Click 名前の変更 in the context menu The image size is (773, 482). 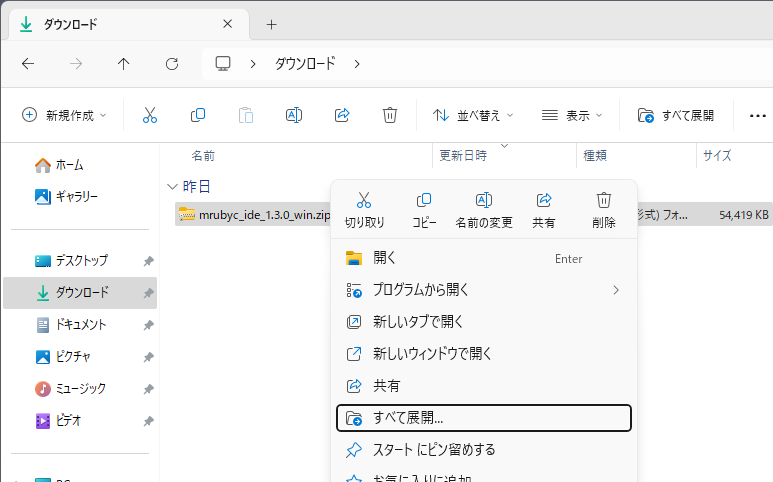tap(484, 211)
